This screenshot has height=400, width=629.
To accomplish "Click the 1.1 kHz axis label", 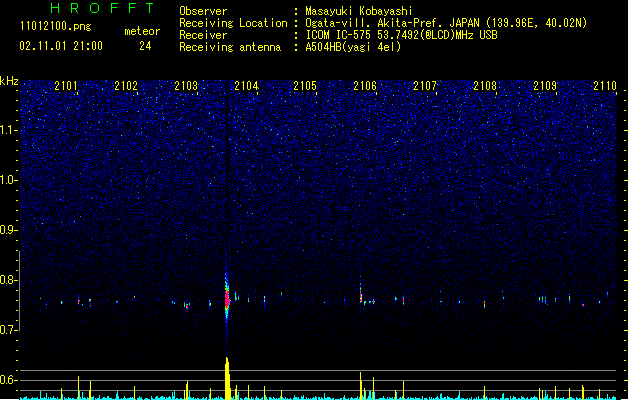I will [x=9, y=130].
